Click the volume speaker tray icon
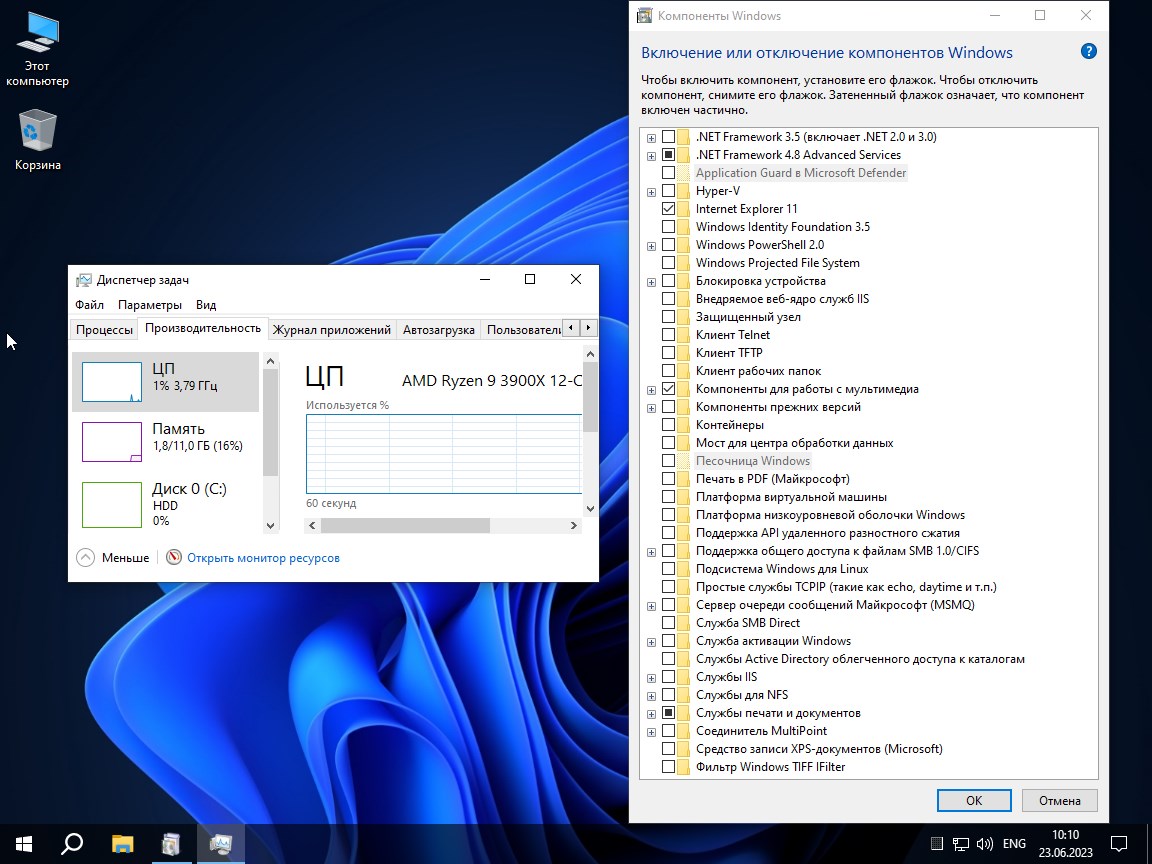 [984, 843]
